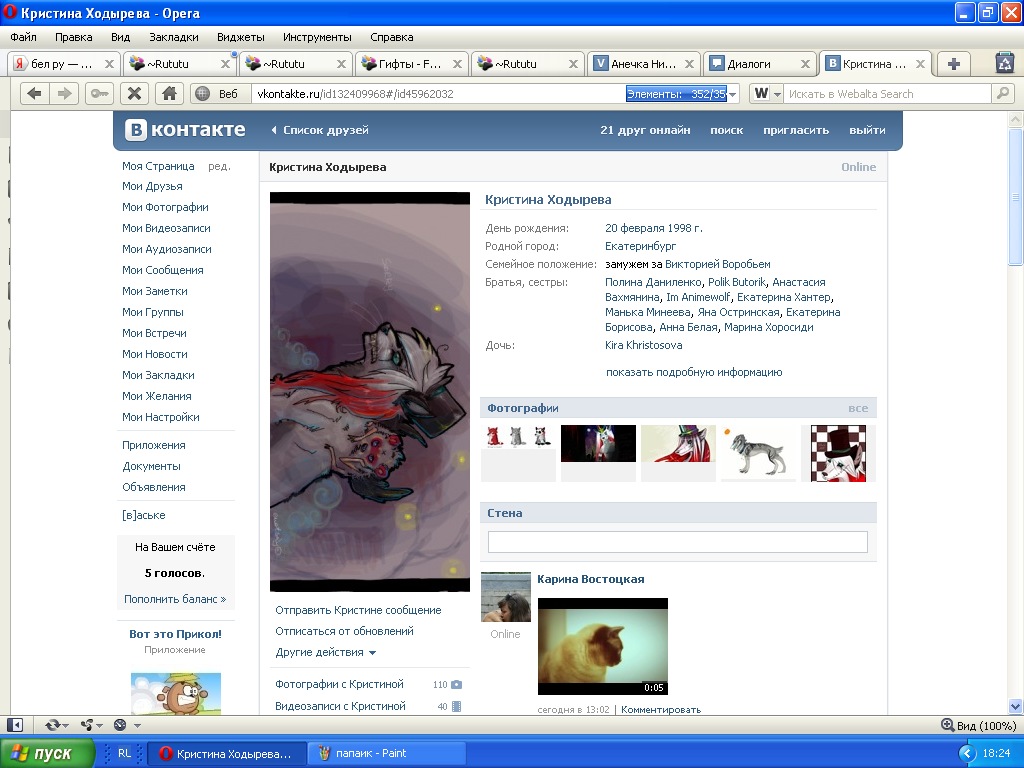Open Opera Link dropdown arrow in status bar
Image resolution: width=1024 pixels, height=768 pixels.
click(65, 726)
